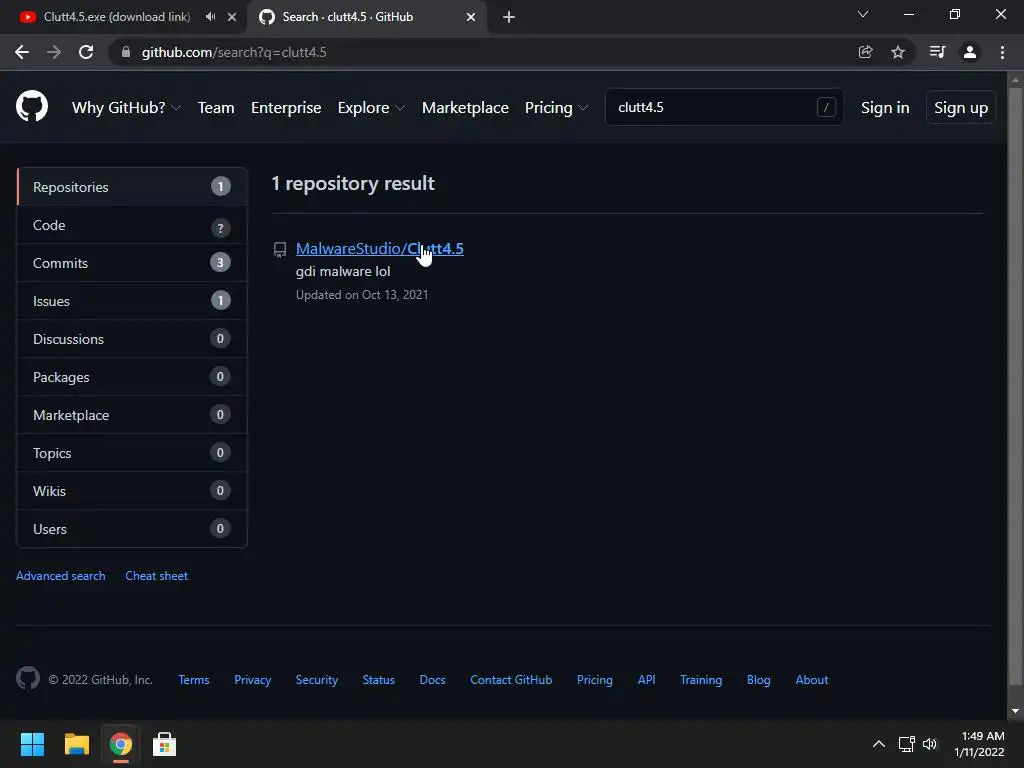1024x768 pixels.
Task: Open the media control icon in Chrome toolbar
Action: click(937, 52)
